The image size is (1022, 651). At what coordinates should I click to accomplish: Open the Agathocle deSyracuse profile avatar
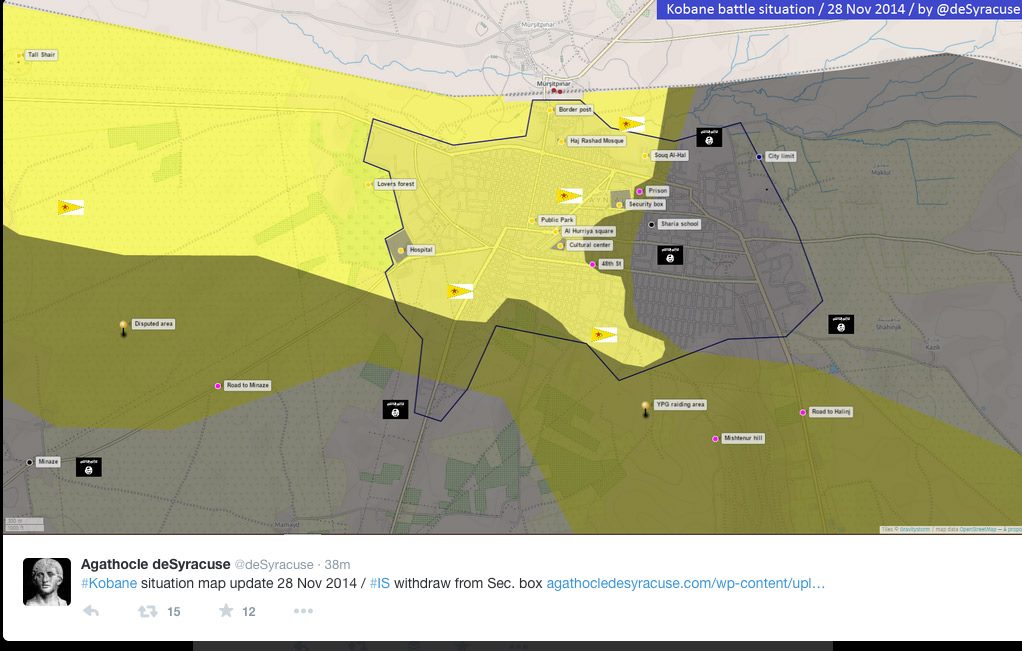[47, 581]
